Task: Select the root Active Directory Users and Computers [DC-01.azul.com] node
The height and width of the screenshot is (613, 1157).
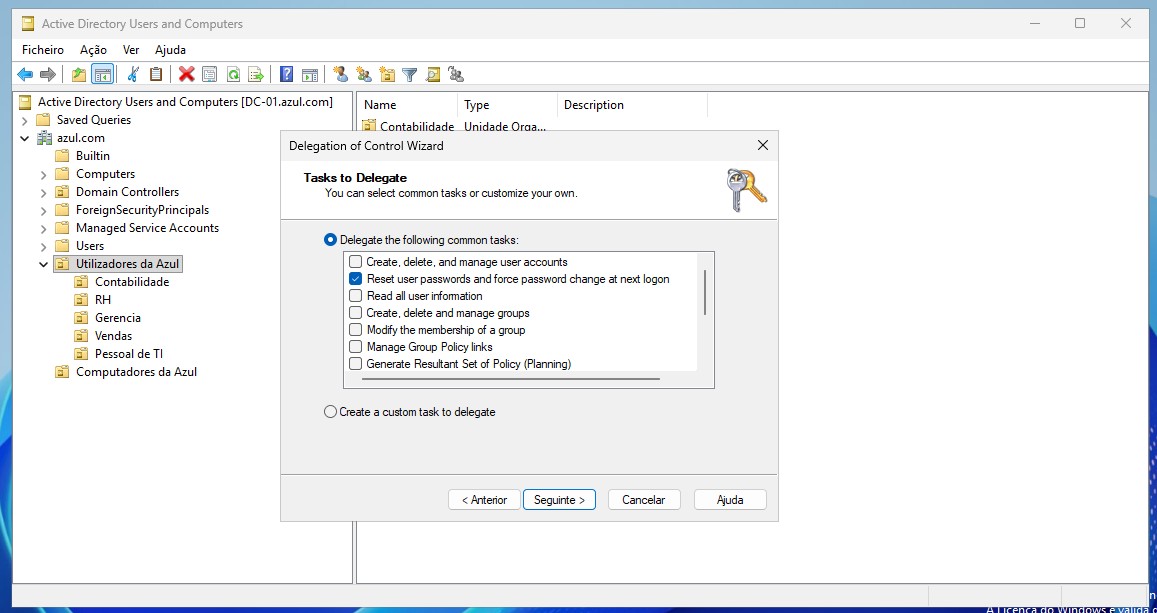Action: (185, 102)
